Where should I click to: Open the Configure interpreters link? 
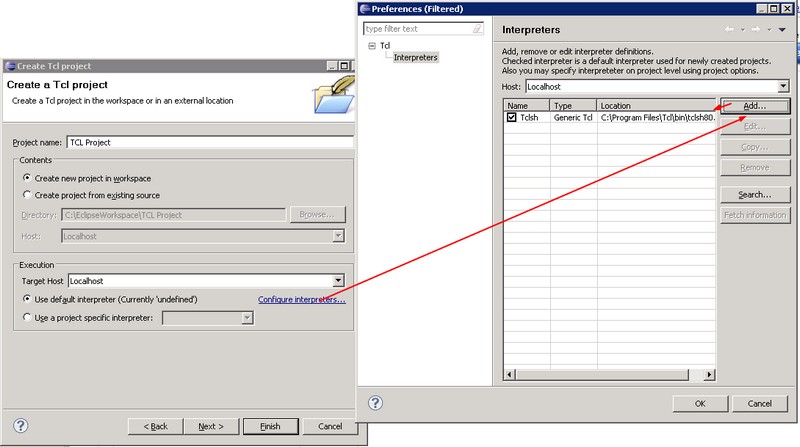click(301, 300)
